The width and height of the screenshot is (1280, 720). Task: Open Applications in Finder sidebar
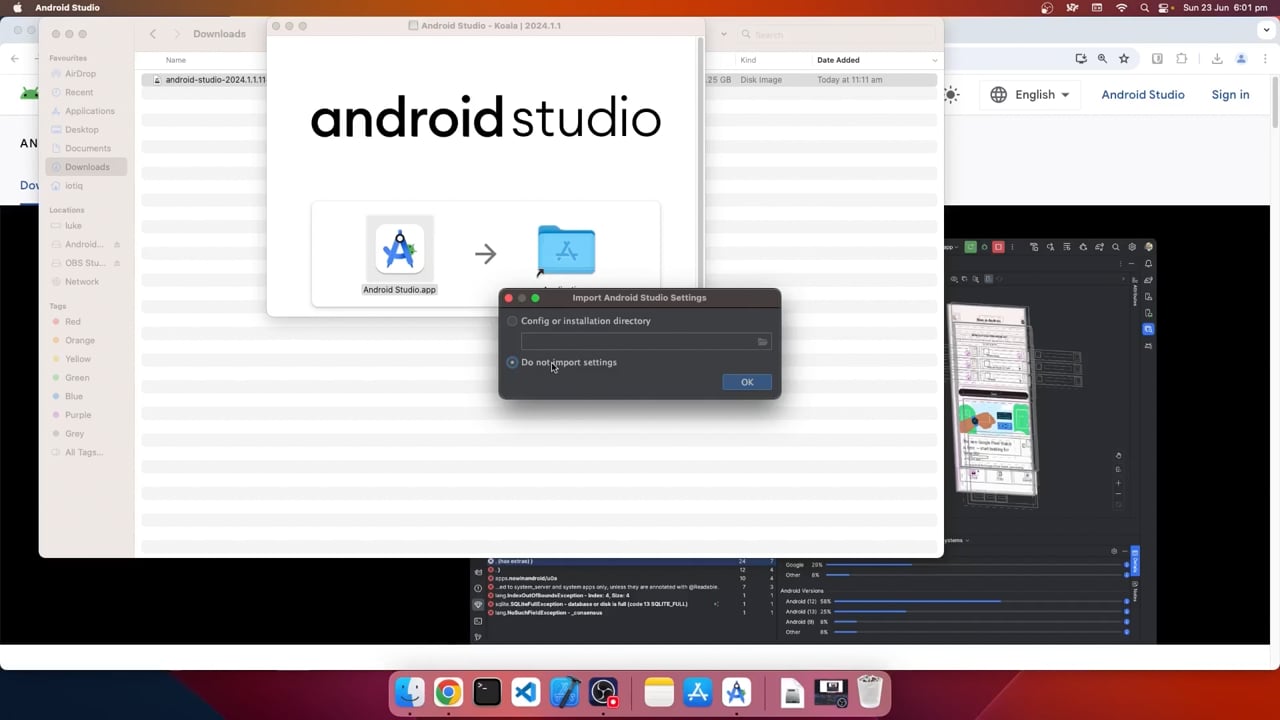90,111
